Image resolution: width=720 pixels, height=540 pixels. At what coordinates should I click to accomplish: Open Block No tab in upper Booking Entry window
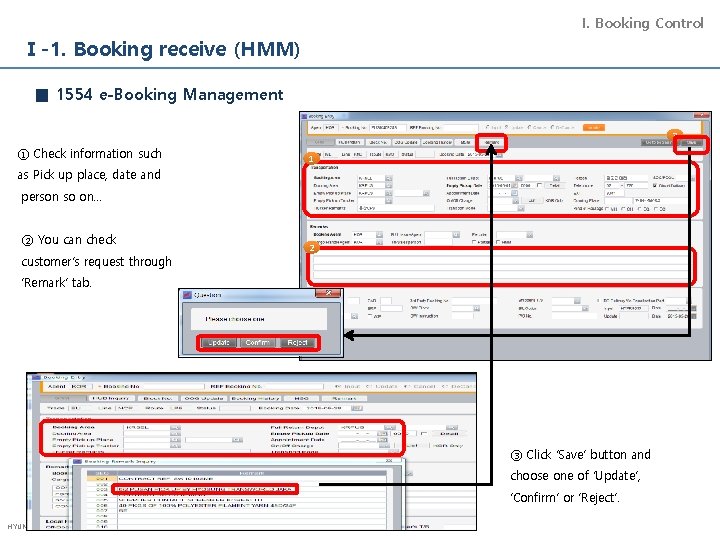tap(378, 142)
